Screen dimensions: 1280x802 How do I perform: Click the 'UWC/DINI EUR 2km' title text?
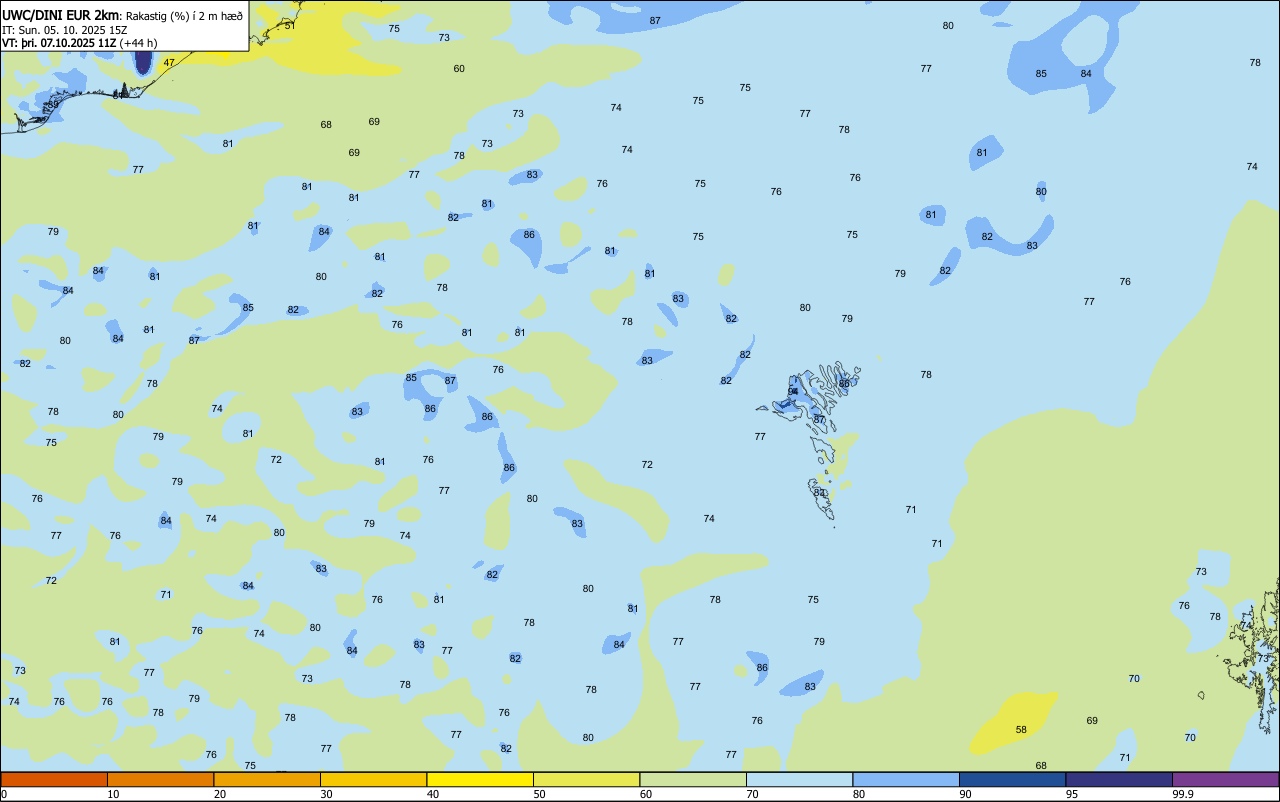coord(61,14)
